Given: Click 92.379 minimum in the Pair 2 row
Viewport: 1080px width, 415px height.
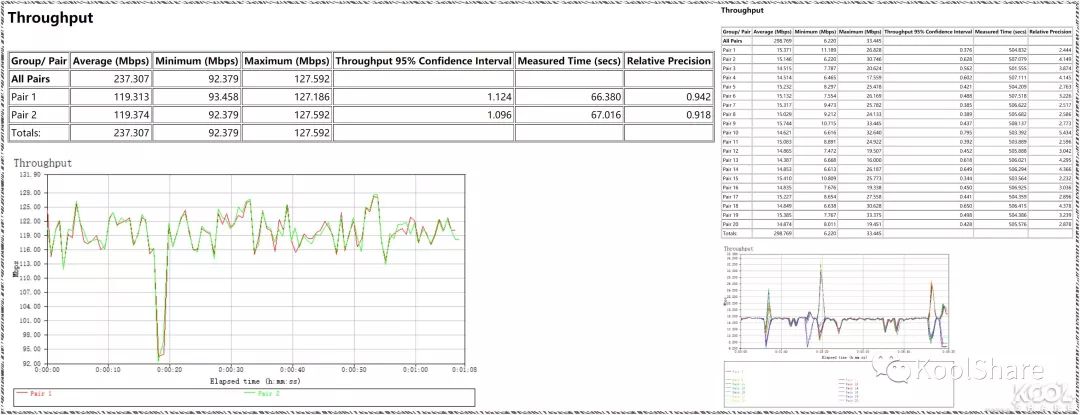Looking at the screenshot, I should (x=222, y=115).
